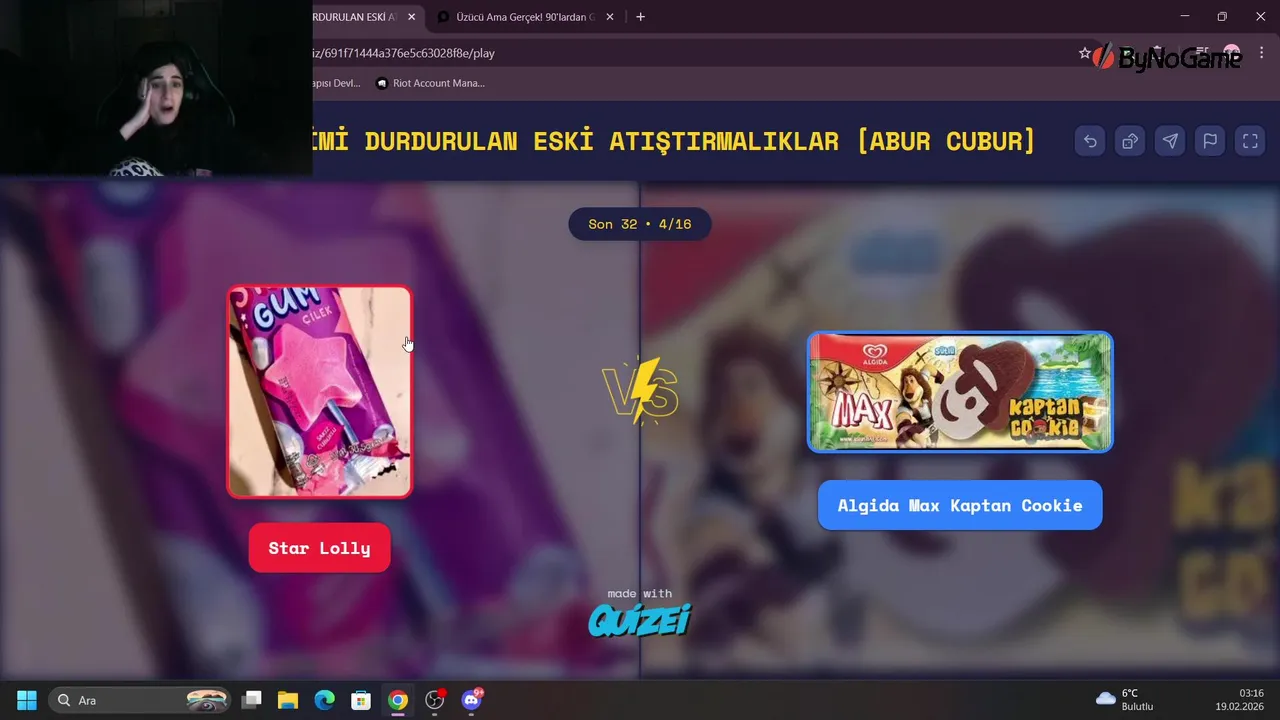Open OBS Studio from the taskbar
The image size is (1280, 720).
point(435,700)
